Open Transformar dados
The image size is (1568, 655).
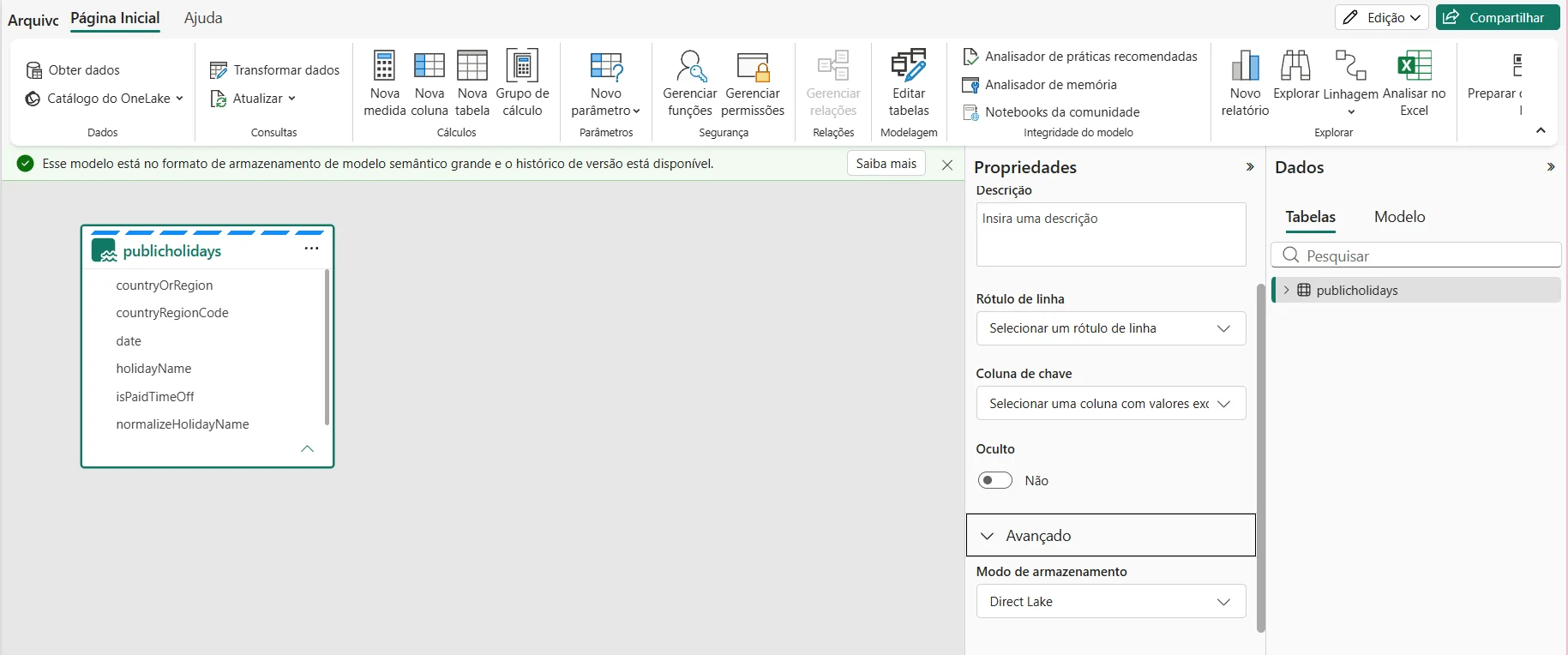(x=275, y=70)
